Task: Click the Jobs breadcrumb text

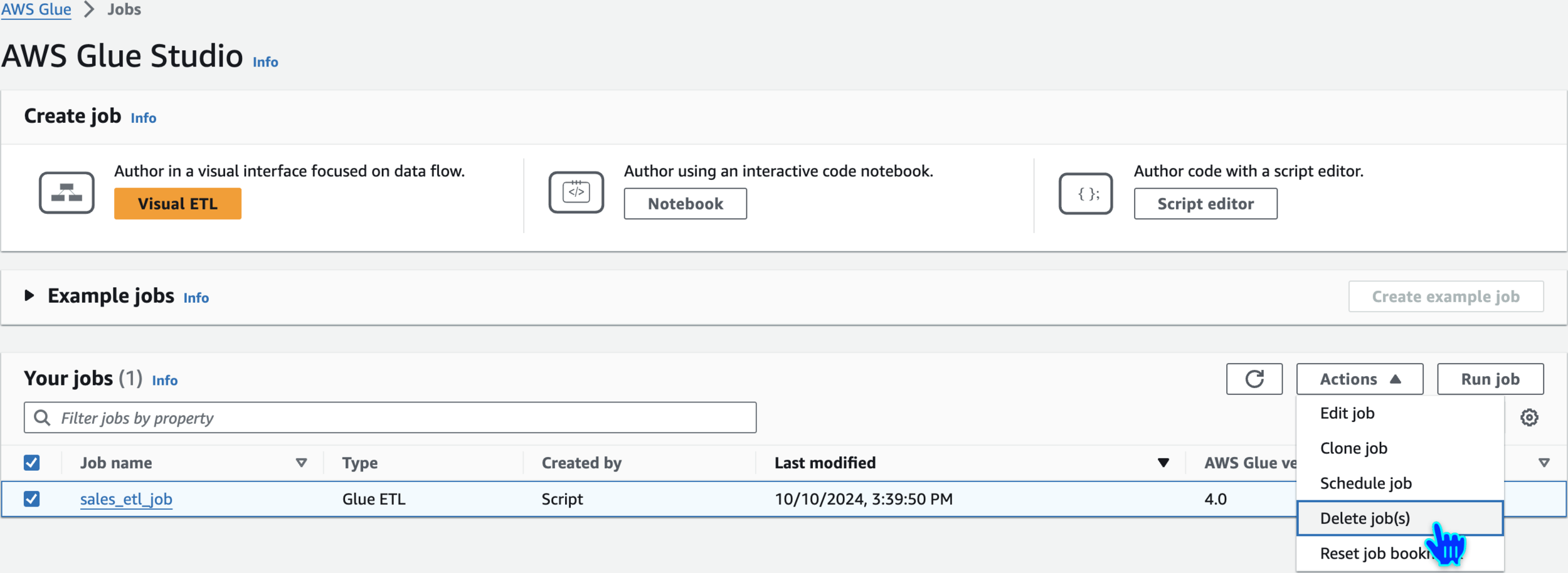Action: (124, 9)
